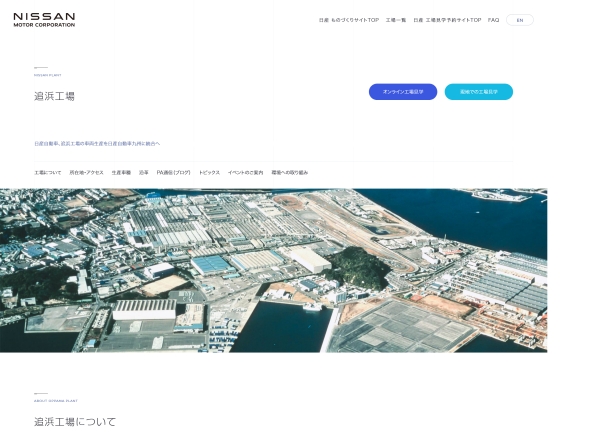
Task: Click the 追浜工場 page title
Action: [x=55, y=96]
